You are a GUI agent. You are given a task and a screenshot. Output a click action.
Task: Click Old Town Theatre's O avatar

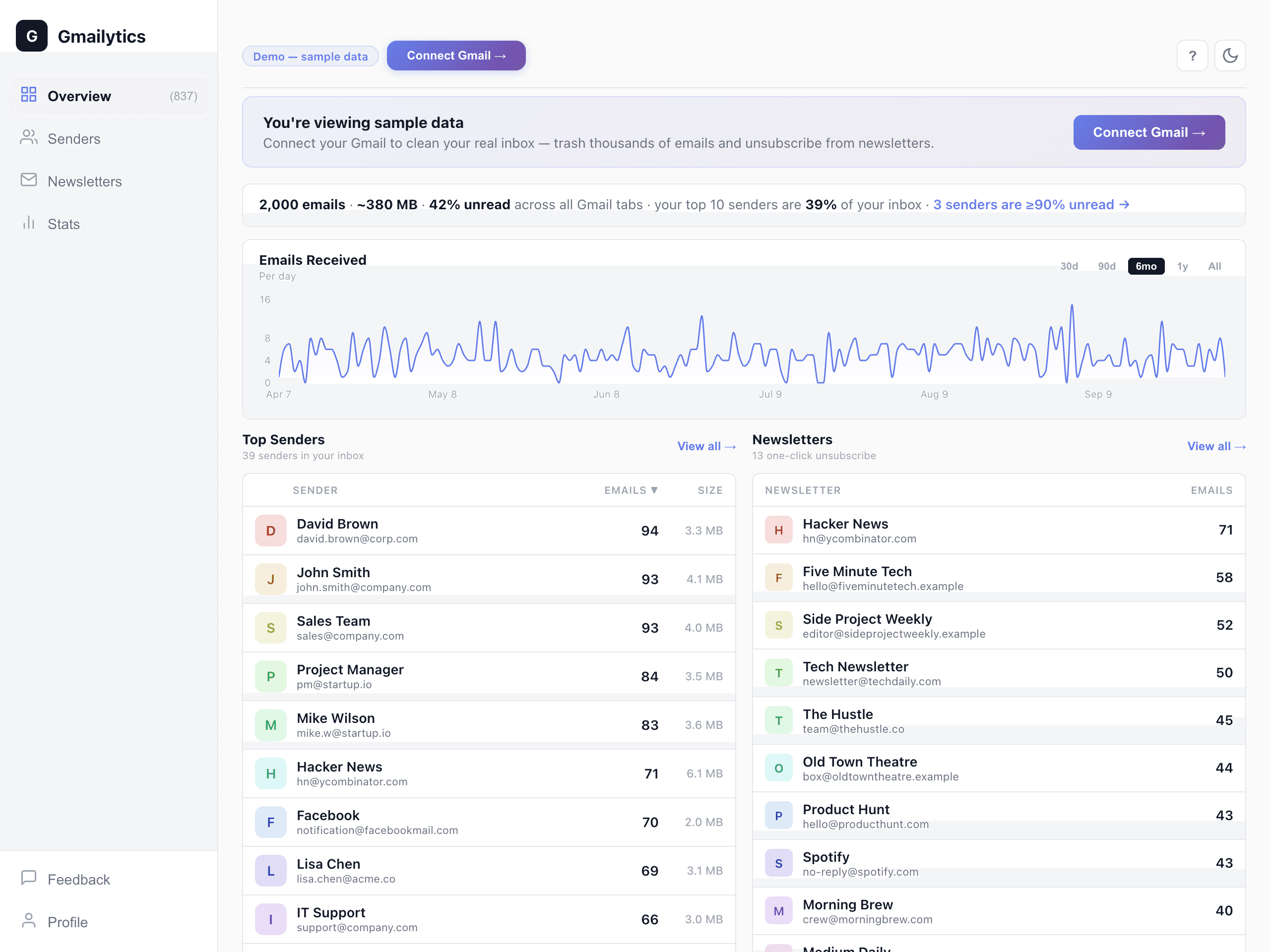click(x=778, y=769)
